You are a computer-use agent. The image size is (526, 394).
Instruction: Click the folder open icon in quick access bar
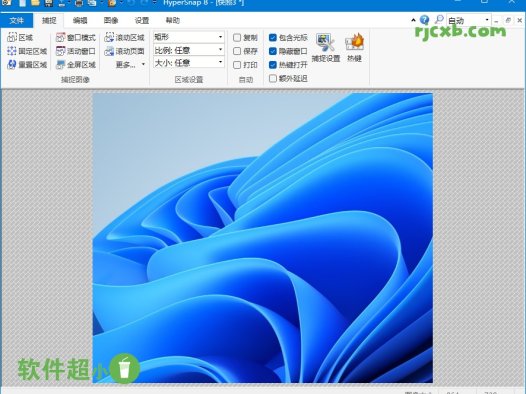coord(35,3)
